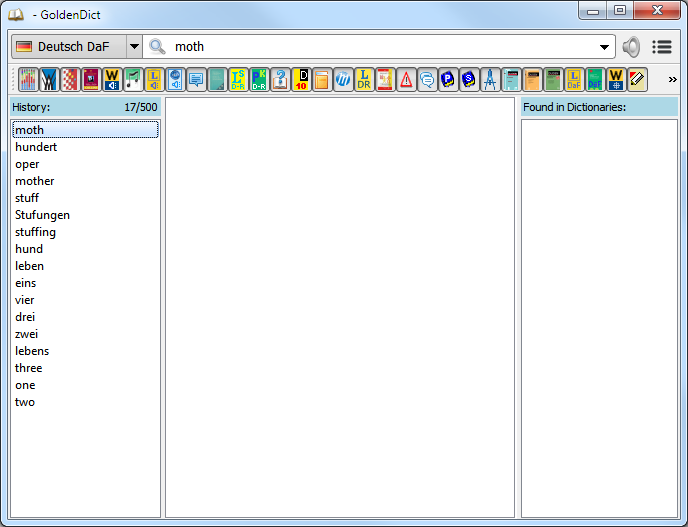Select history entry mother
Viewport: 688px width, 527px height.
86,181
